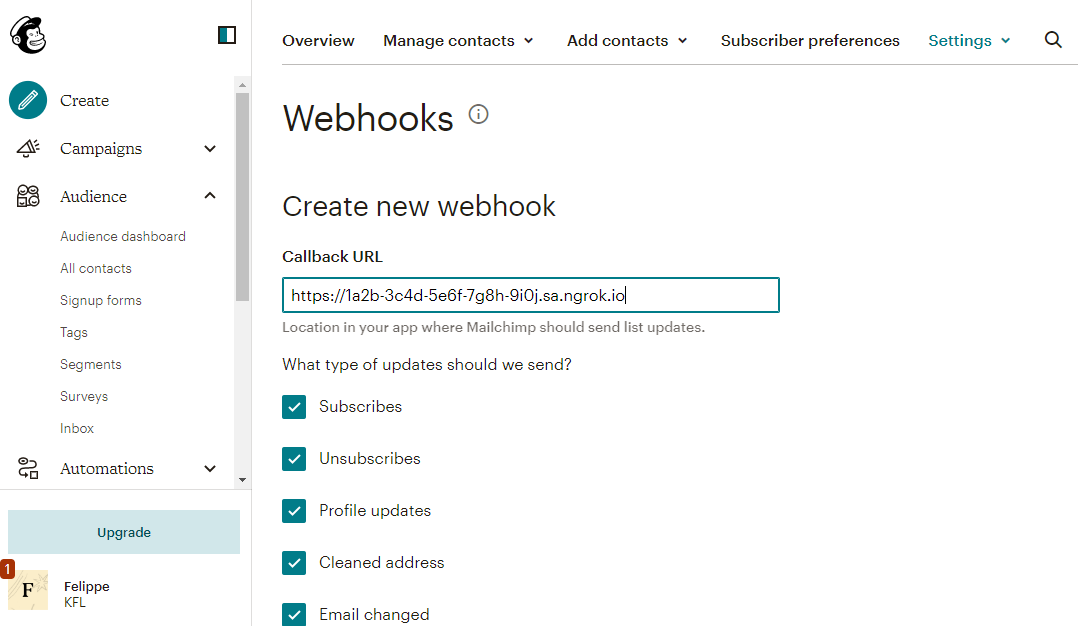
Task: Uncheck the Unsubscribes checkbox
Action: [294, 458]
